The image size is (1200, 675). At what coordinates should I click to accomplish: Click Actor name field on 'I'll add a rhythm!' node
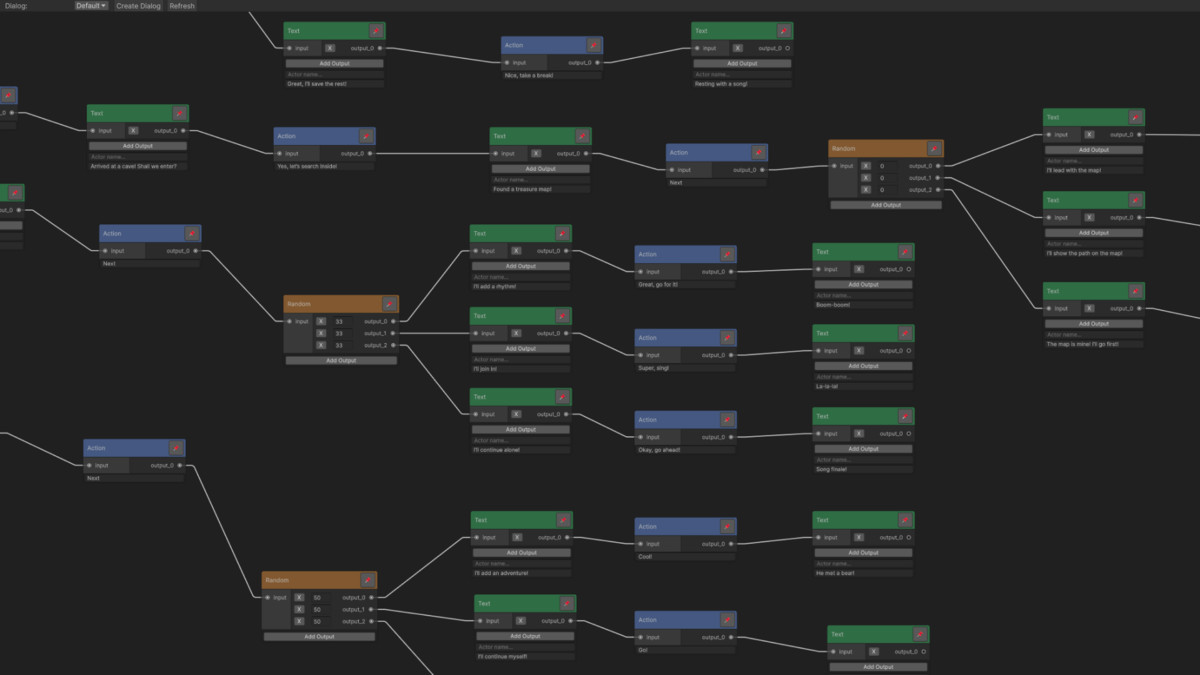pos(521,276)
